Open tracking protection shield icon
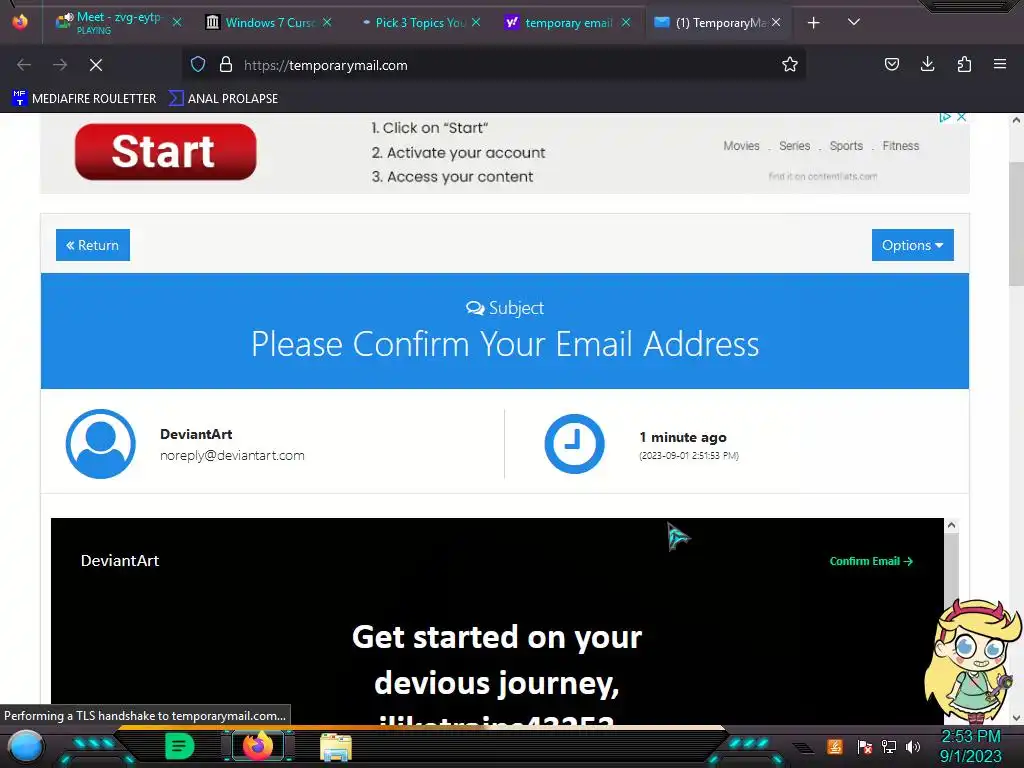Image resolution: width=1024 pixels, height=768 pixels. [198, 65]
